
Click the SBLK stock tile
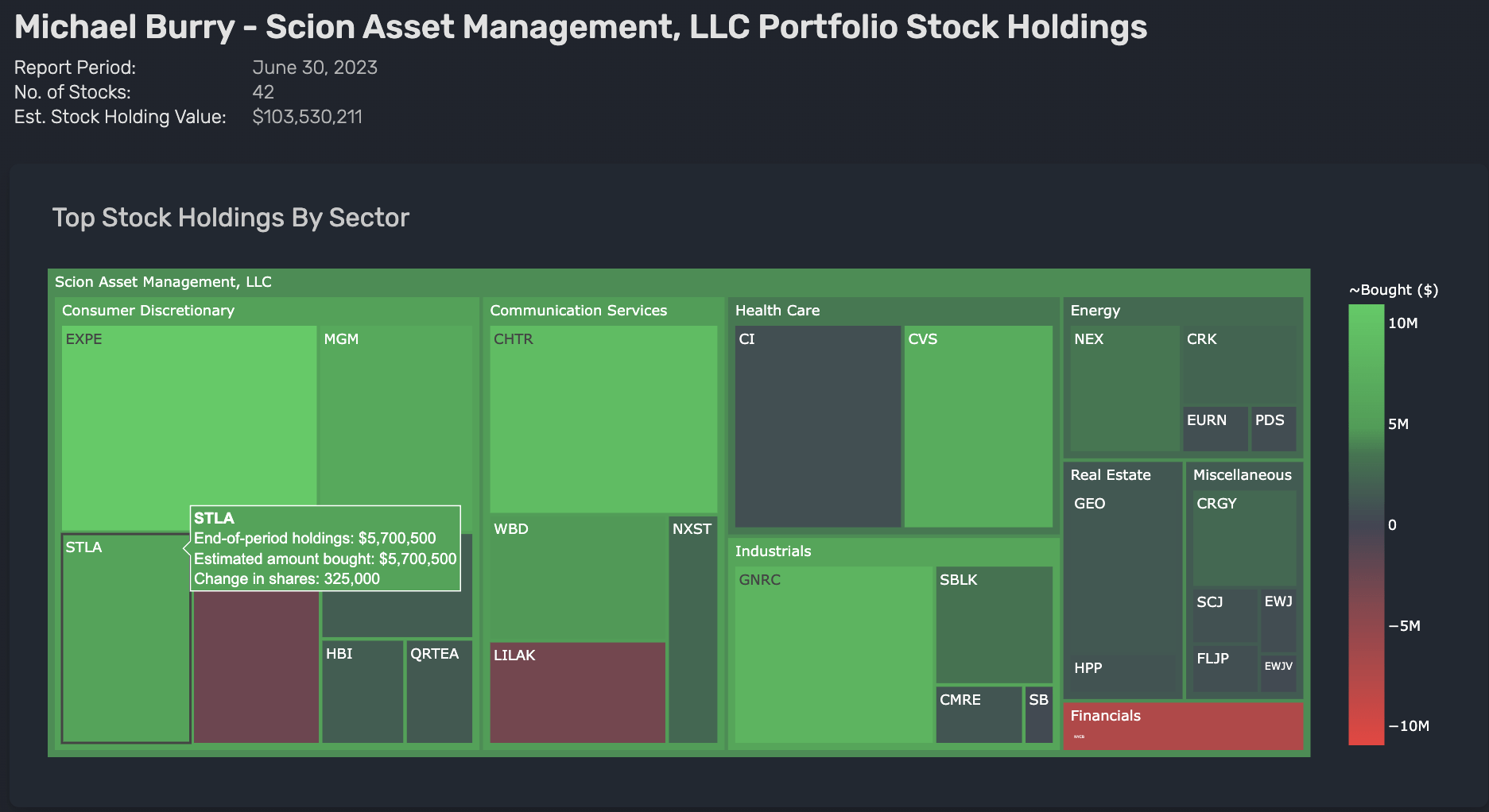994,624
